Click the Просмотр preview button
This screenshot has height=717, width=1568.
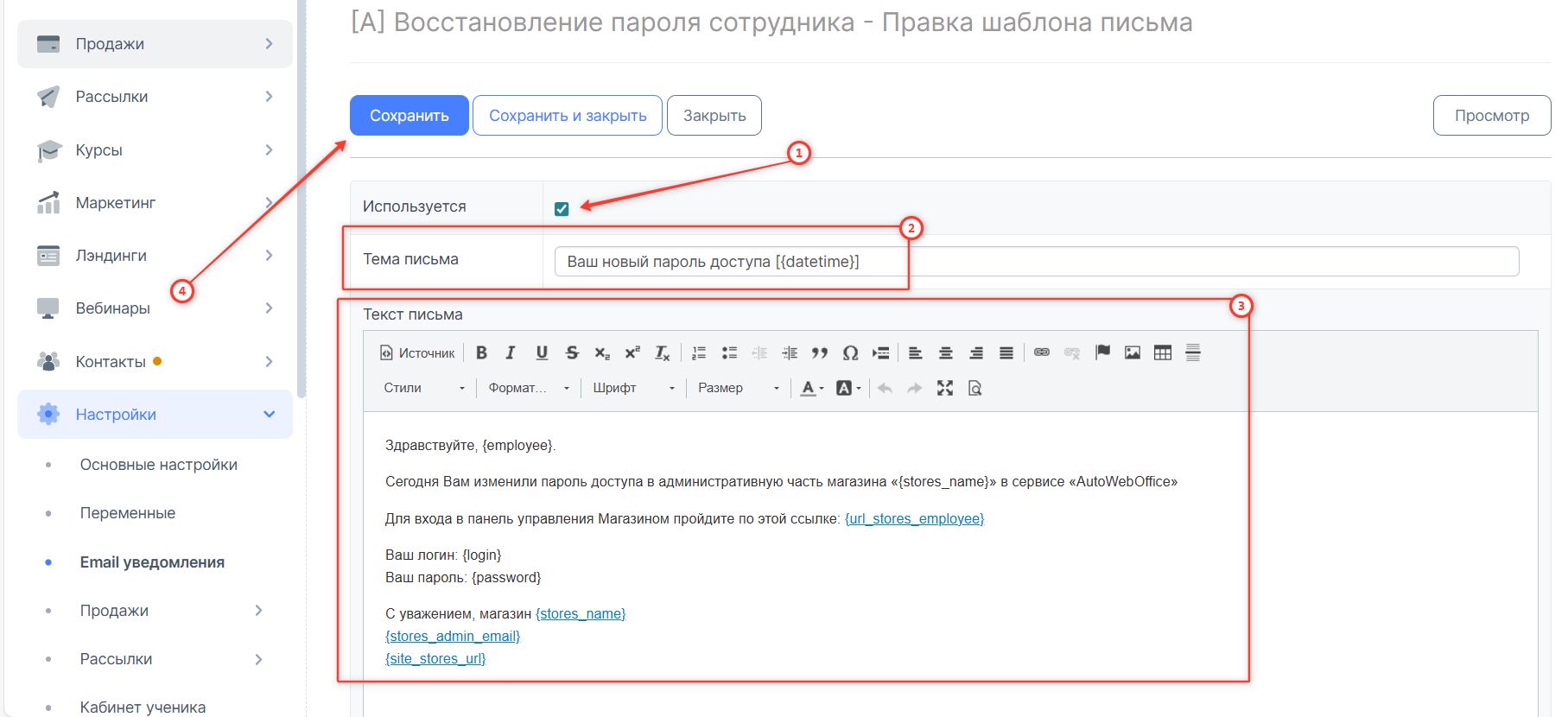pos(1491,116)
